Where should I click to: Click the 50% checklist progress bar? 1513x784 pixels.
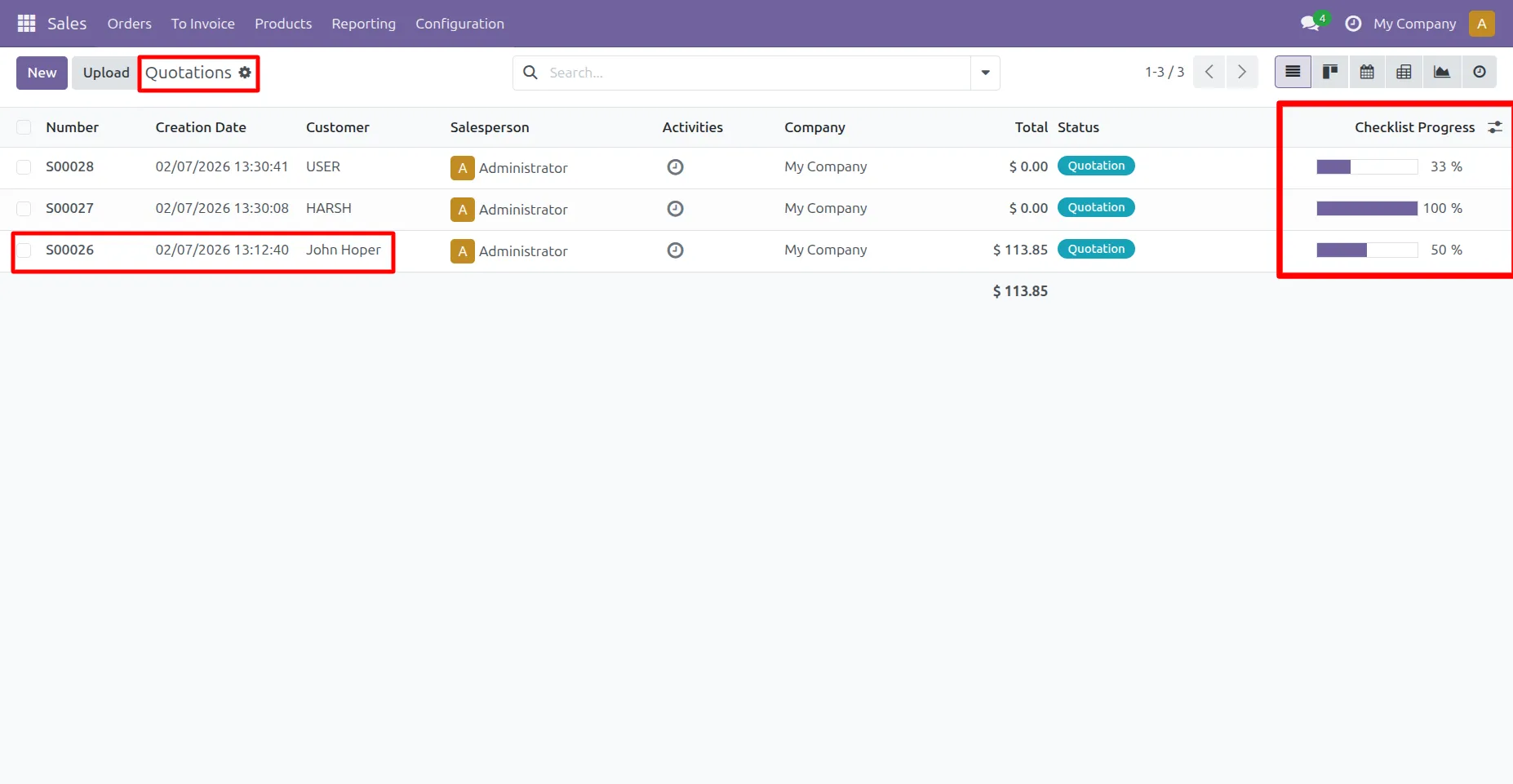(x=1366, y=250)
